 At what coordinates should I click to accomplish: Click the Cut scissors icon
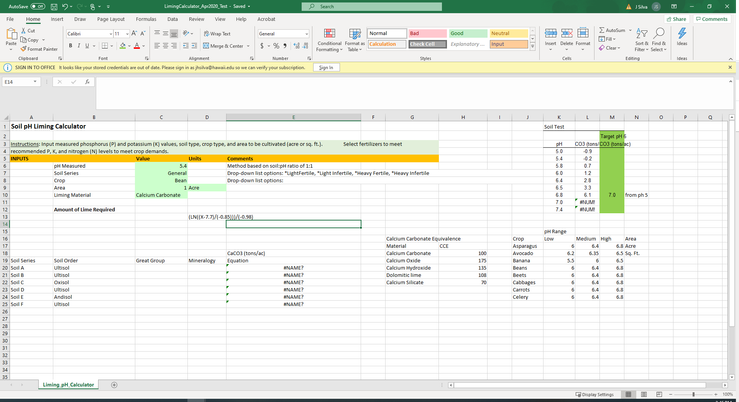tap(24, 31)
